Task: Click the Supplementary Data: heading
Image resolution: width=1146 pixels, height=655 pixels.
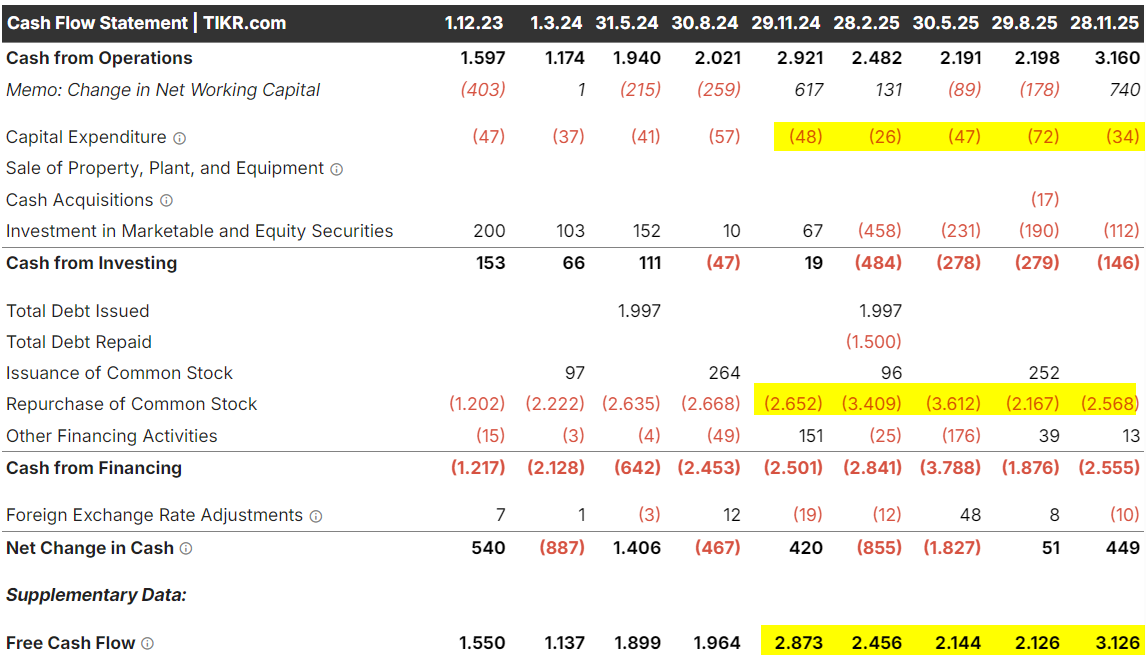Action: point(96,596)
